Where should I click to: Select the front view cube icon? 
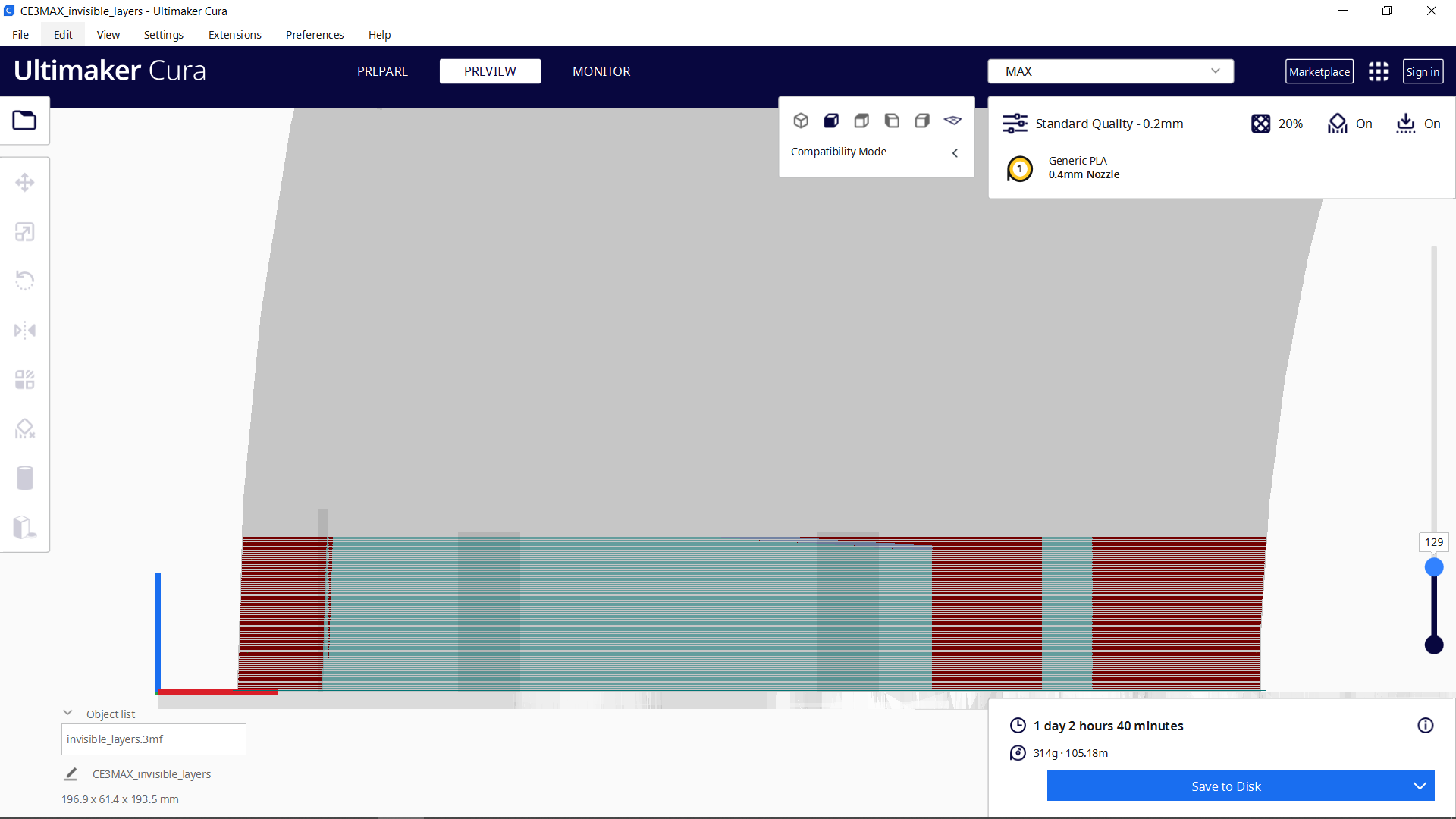[831, 121]
